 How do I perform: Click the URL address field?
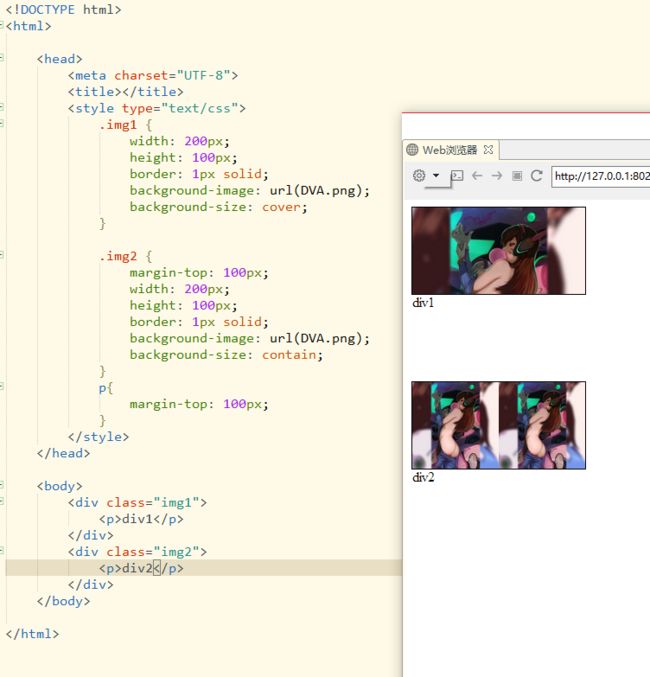point(601,176)
